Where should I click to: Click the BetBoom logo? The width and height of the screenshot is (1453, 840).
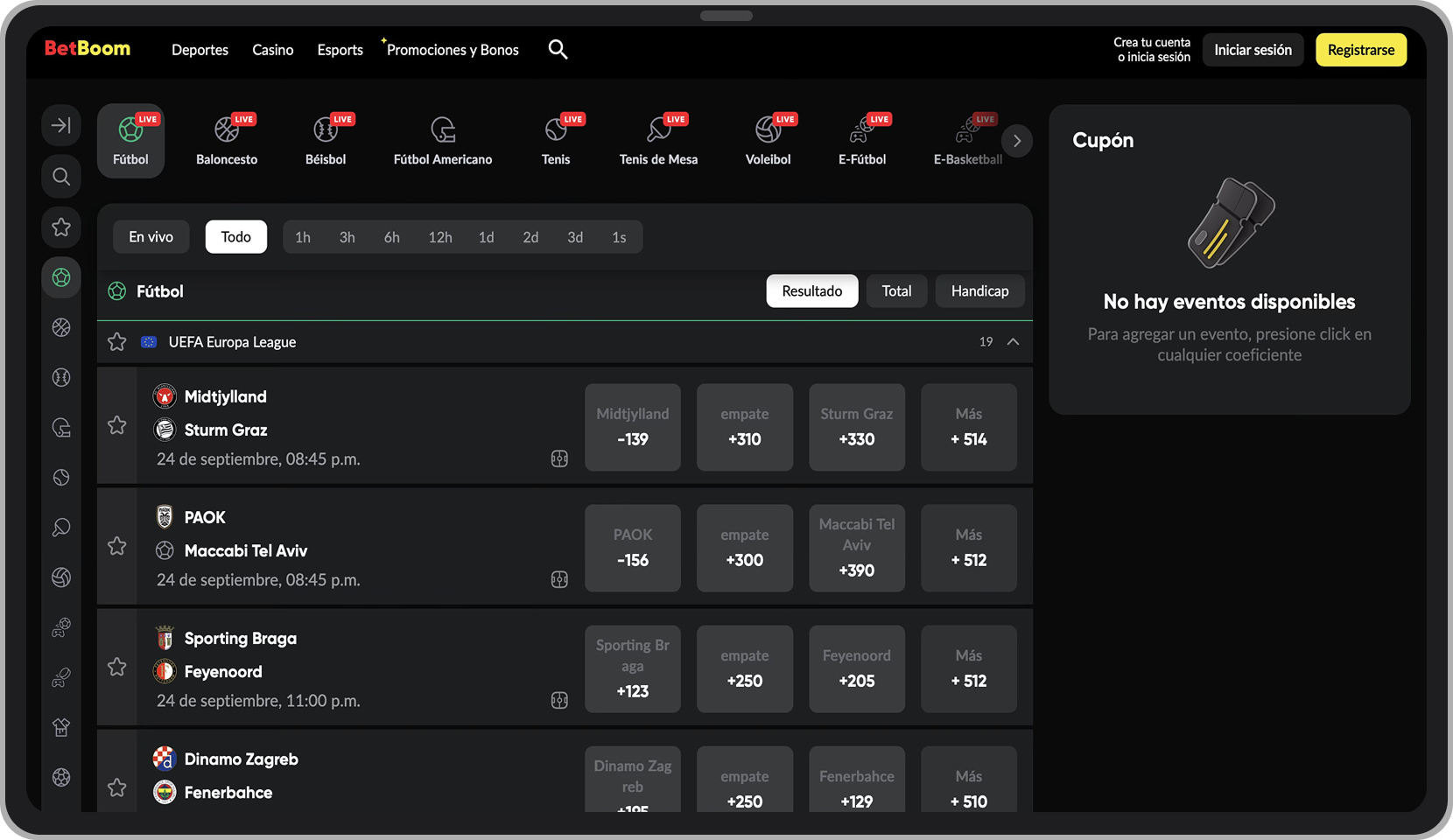point(88,49)
